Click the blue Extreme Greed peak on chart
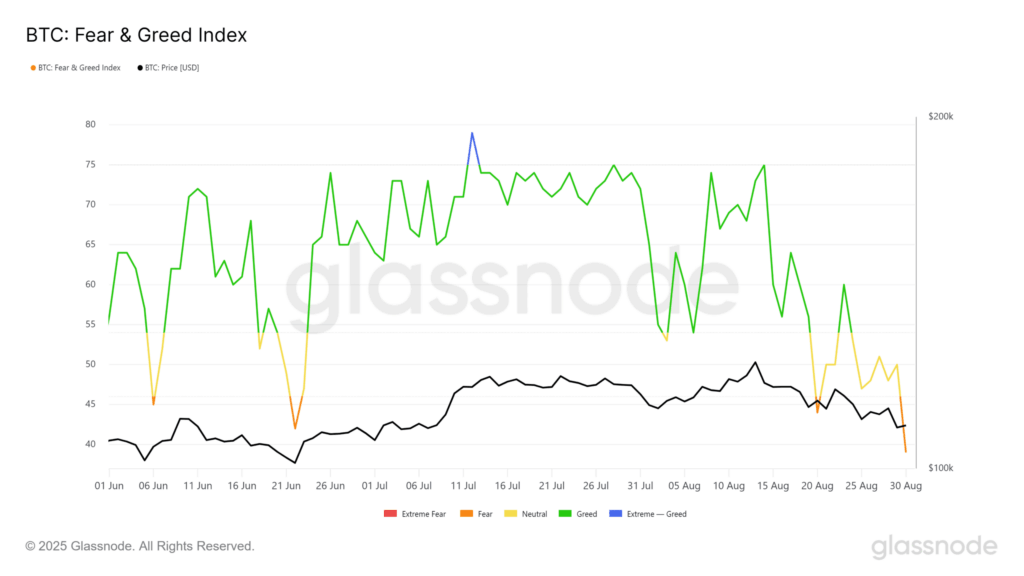1024x576 pixels. point(472,134)
